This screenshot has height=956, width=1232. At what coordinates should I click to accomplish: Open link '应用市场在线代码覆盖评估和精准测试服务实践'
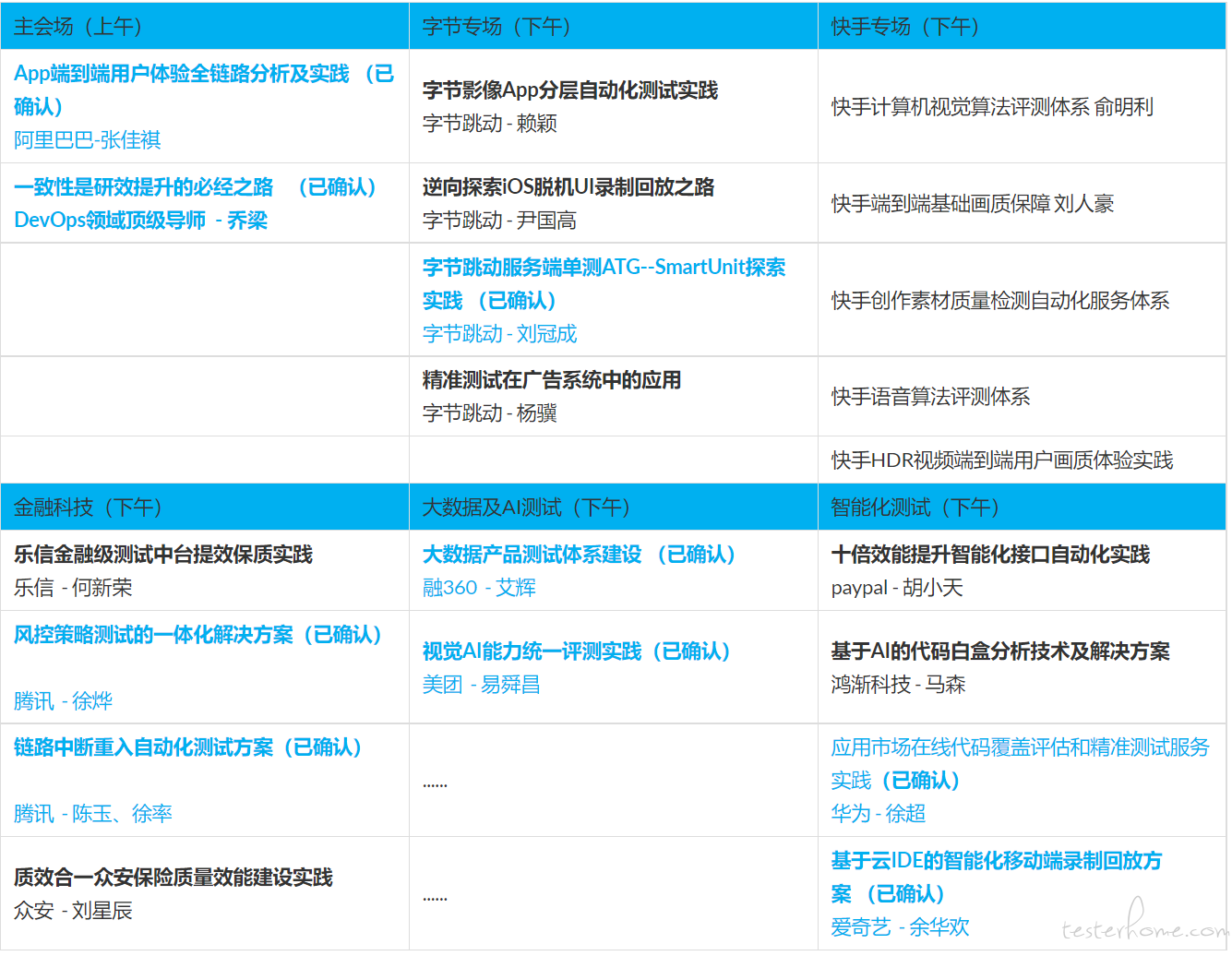(x=1020, y=764)
